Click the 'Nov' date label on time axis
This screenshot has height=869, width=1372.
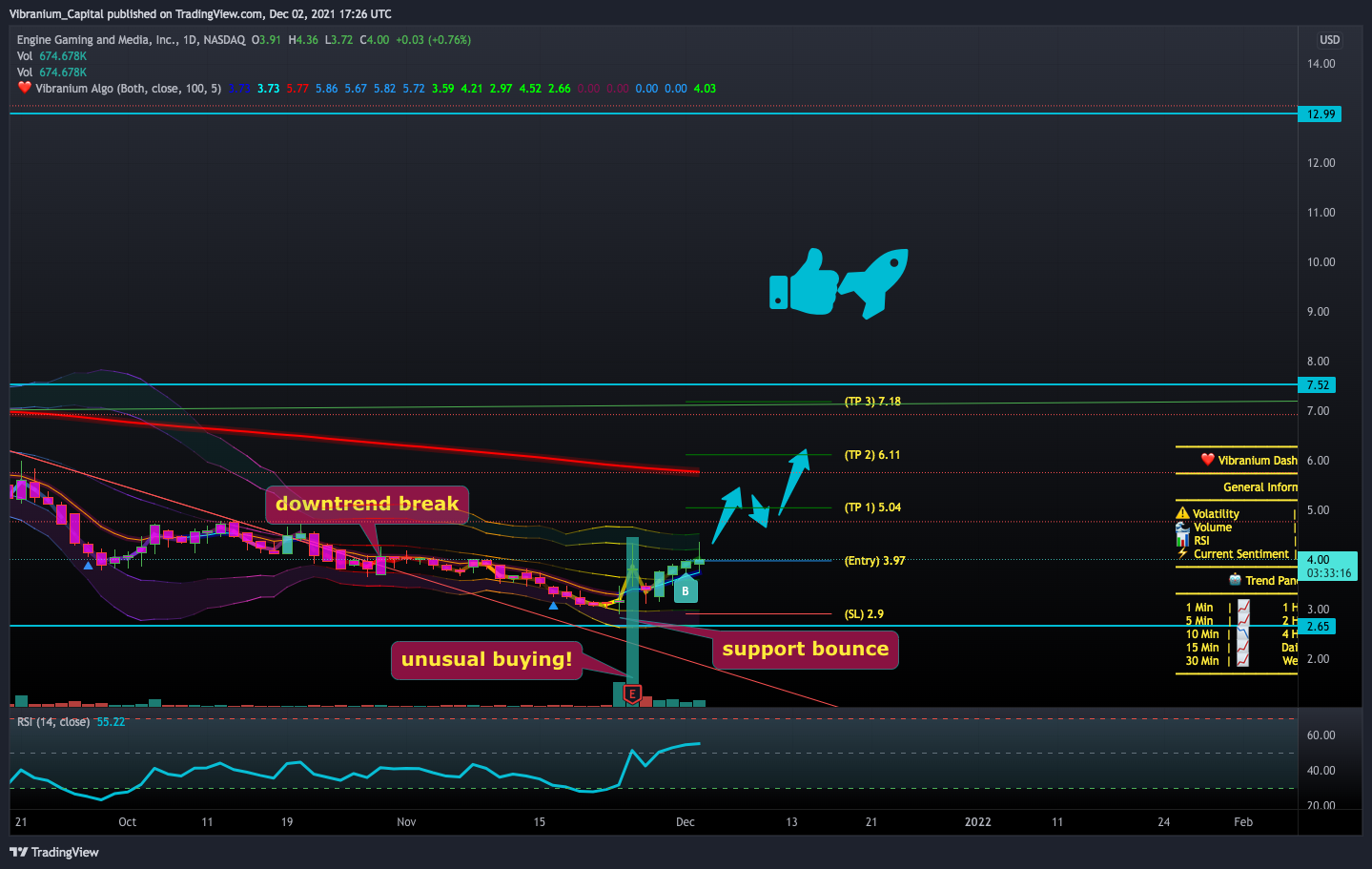click(406, 822)
